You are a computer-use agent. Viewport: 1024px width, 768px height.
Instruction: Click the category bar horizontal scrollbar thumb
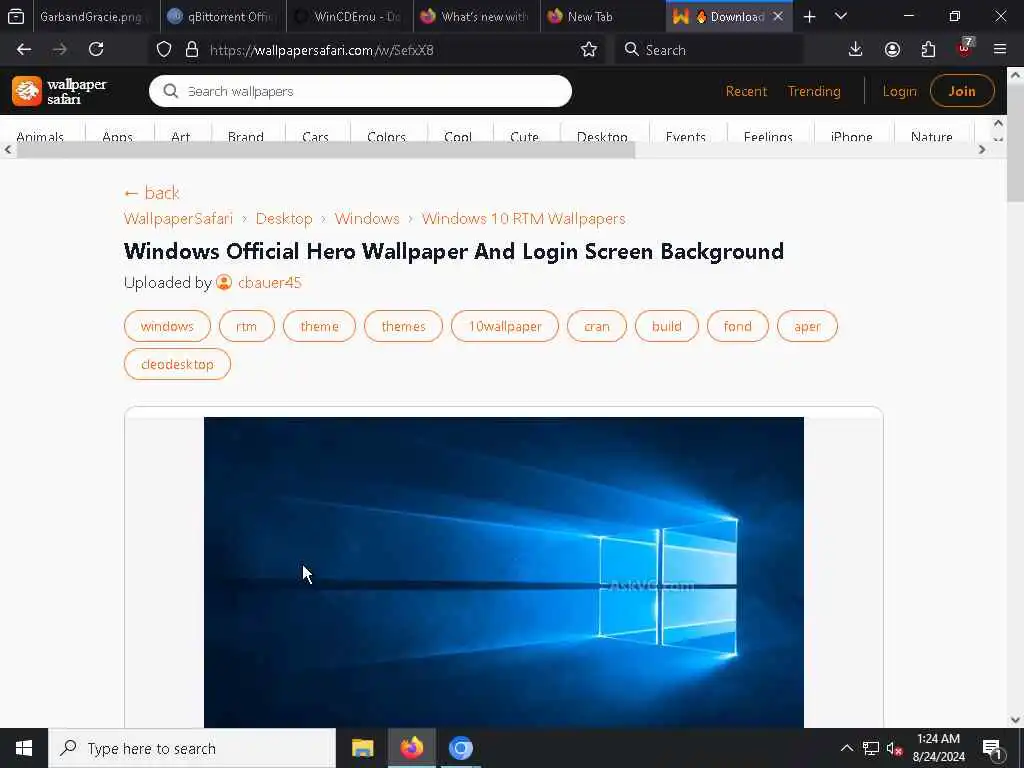[x=325, y=150]
